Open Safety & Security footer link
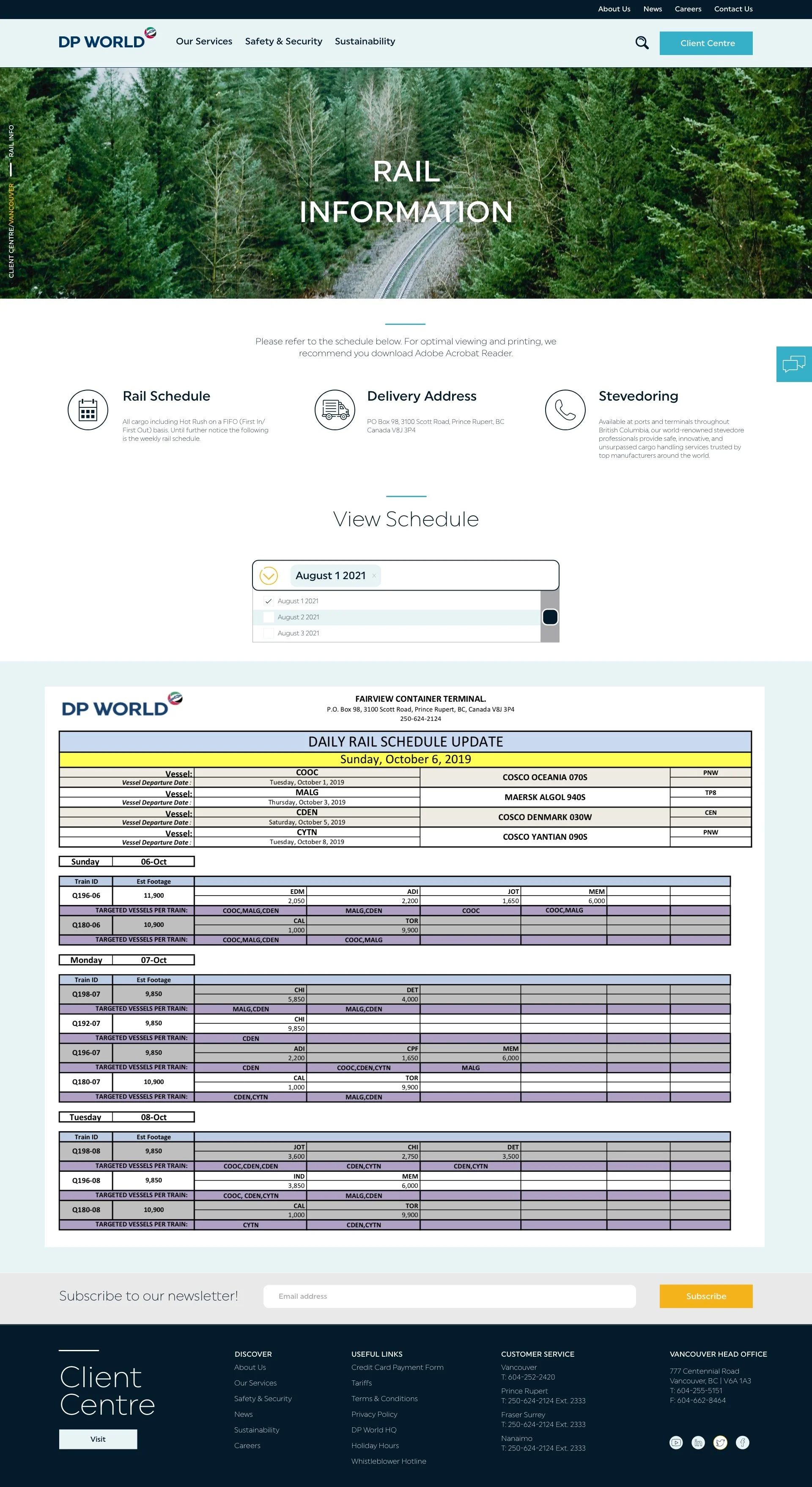Screen dimensions: 812x1487 tap(263, 1398)
